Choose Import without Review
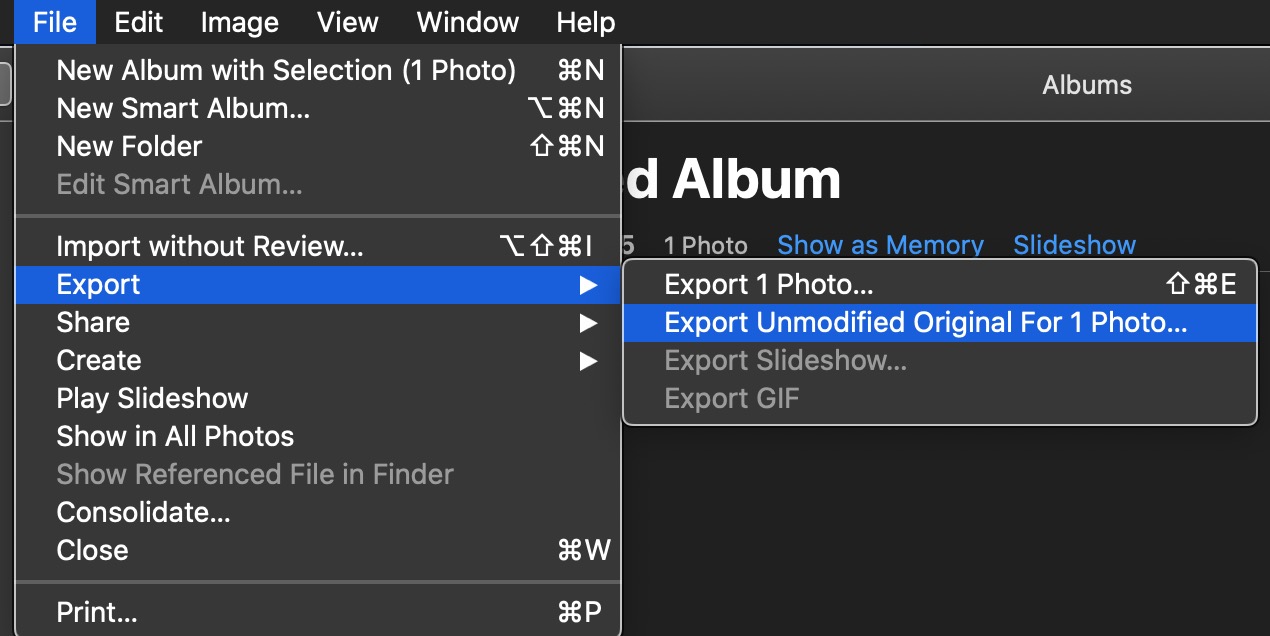This screenshot has width=1270, height=636. point(318,246)
